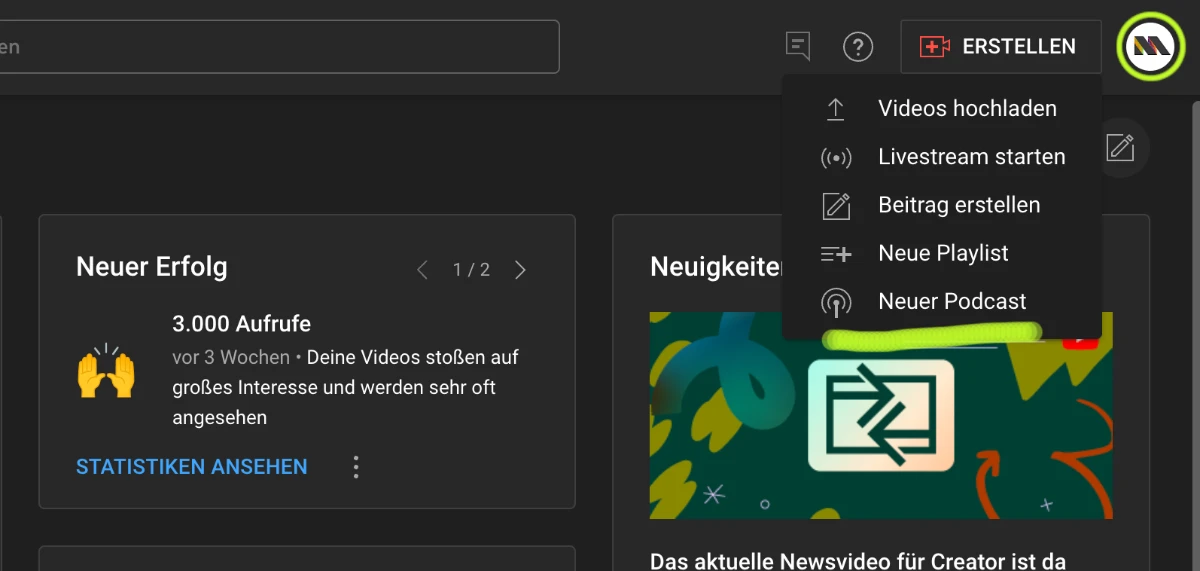Click the 1 / 2 page indicator
The height and width of the screenshot is (571, 1200).
tap(471, 270)
